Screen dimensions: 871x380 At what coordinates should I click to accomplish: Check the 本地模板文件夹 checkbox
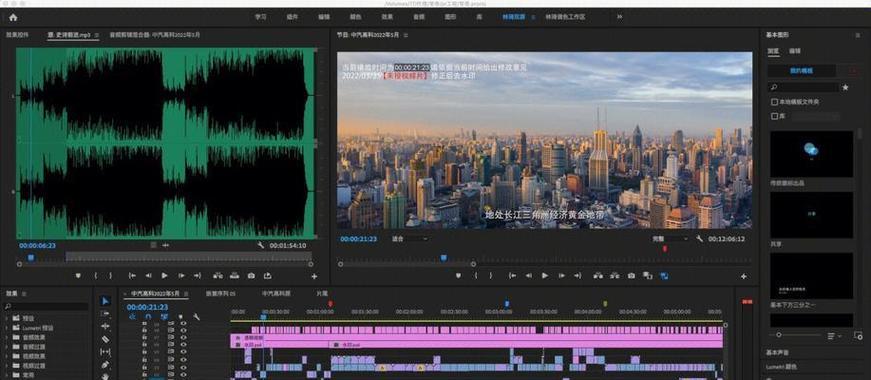tap(774, 102)
